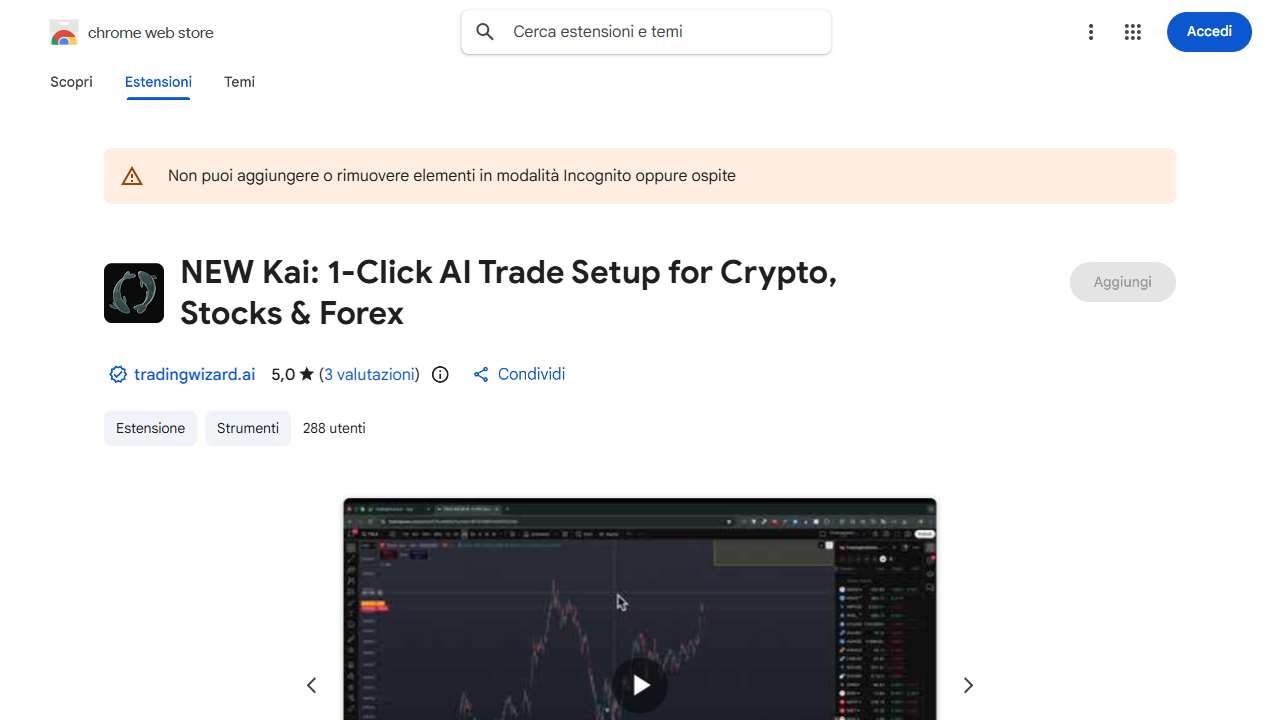
Task: Open the Google apps grid
Action: click(x=1133, y=32)
